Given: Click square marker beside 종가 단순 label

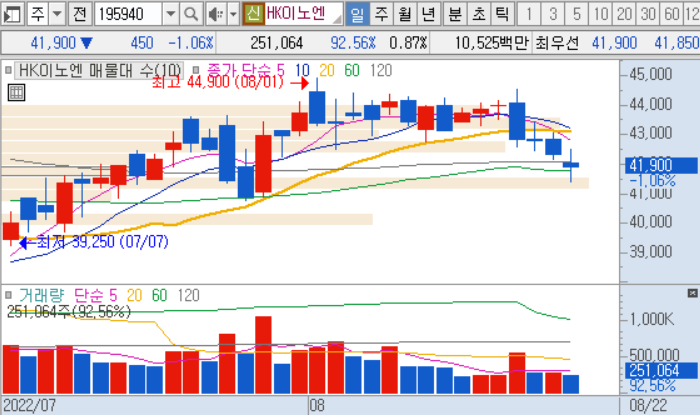Looking at the screenshot, I should (x=196, y=70).
